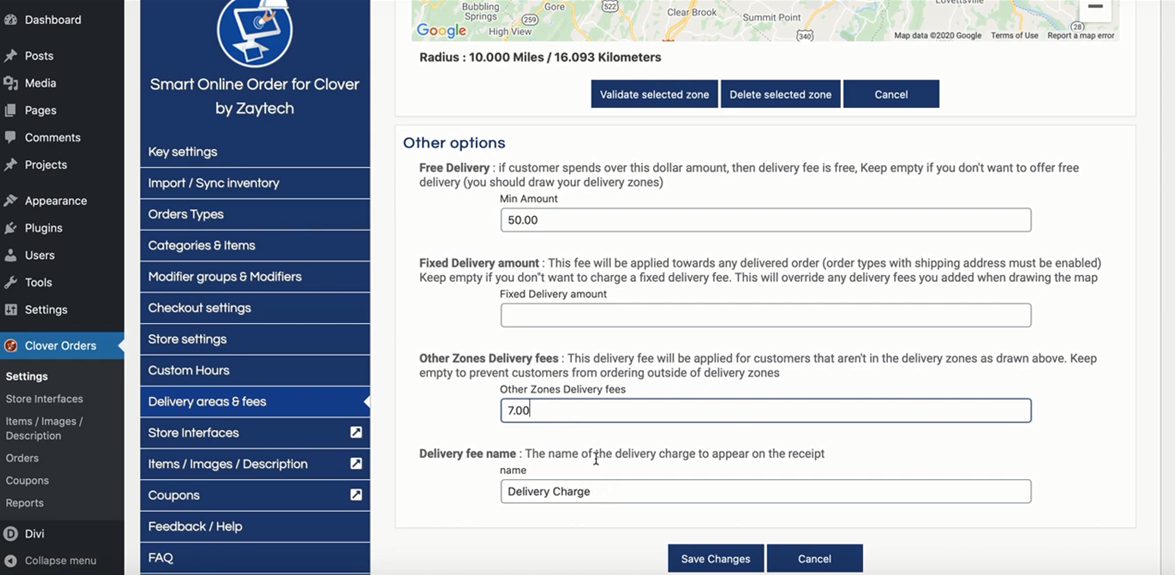Click the Users person icon
The image size is (1175, 575).
pos(10,255)
